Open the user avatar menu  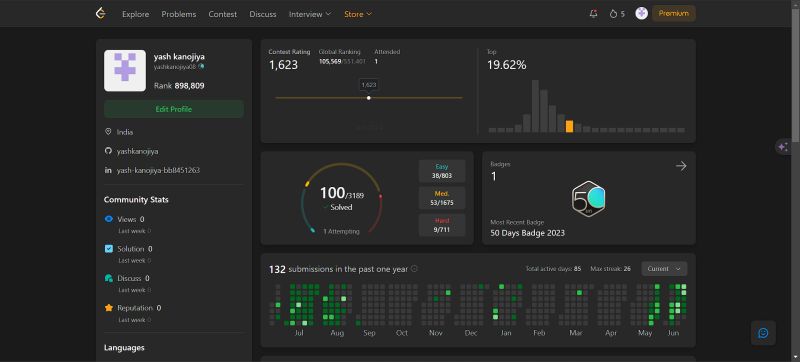tap(641, 14)
